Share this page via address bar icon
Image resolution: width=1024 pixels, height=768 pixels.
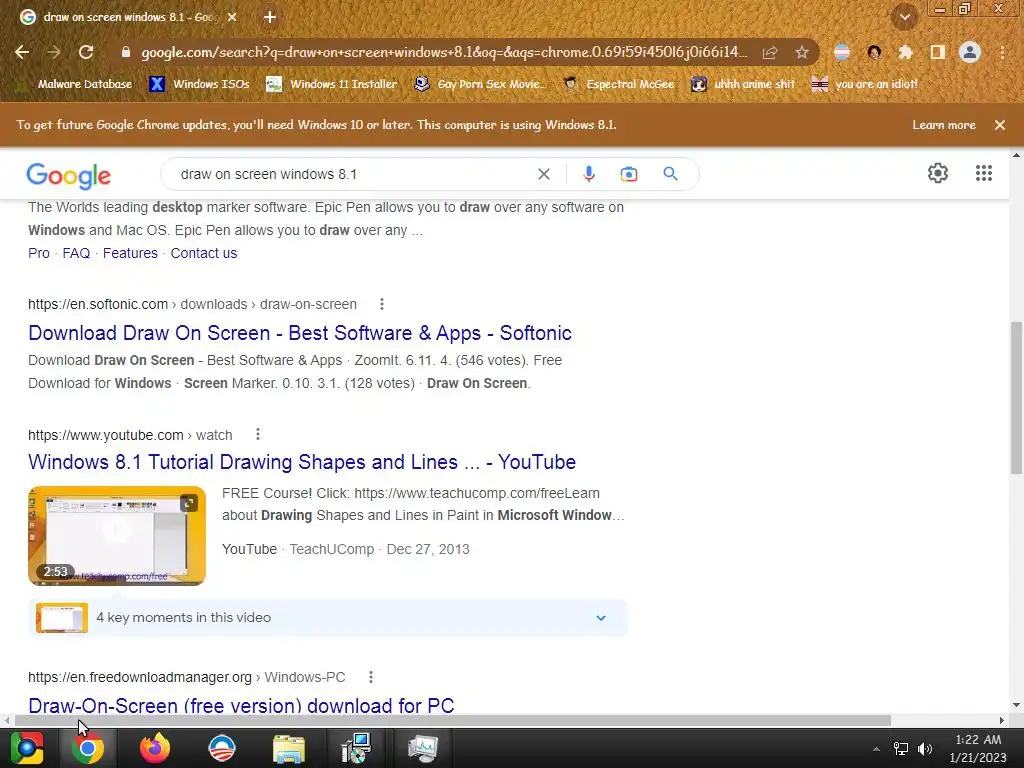pos(770,52)
